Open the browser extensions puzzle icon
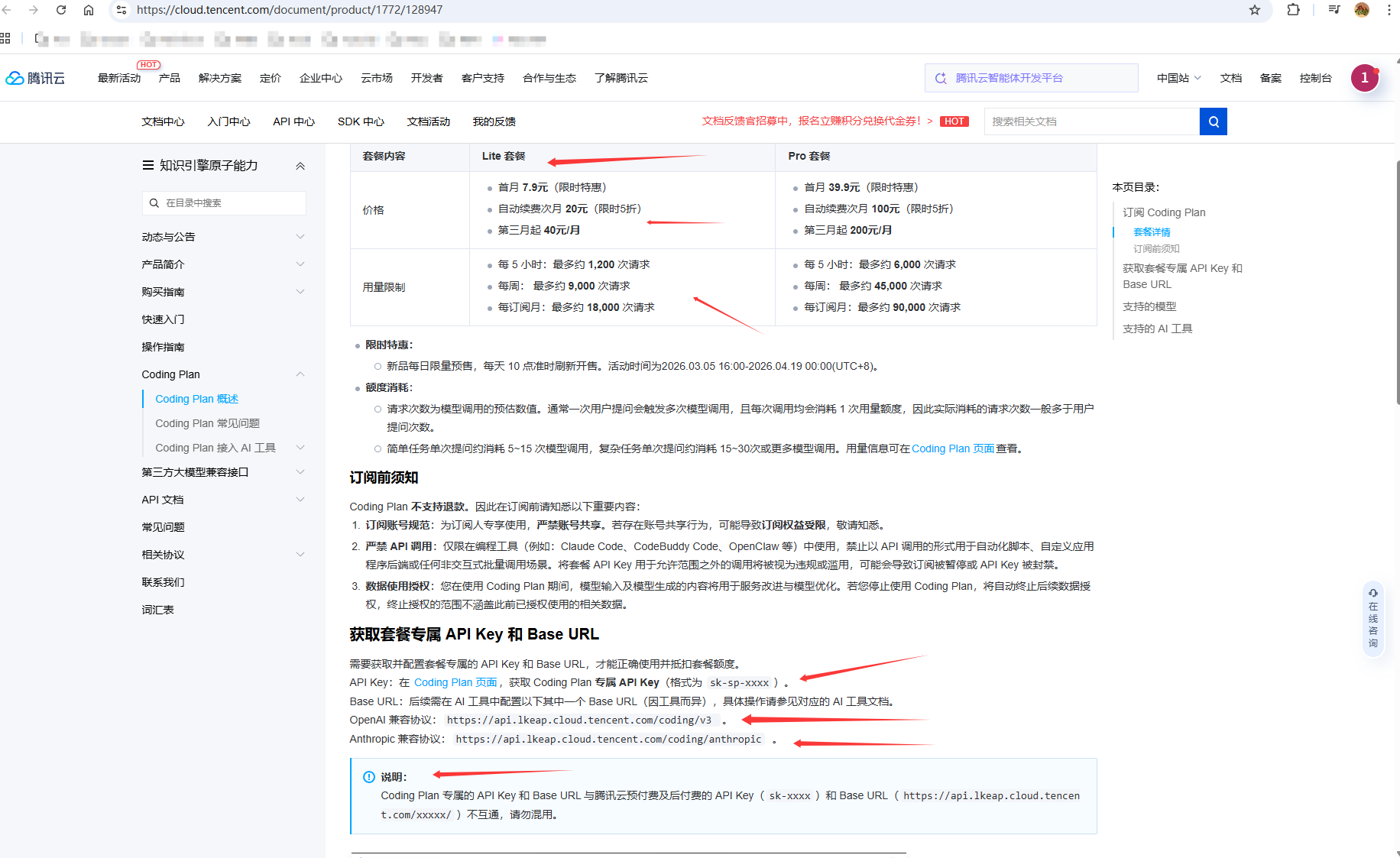The image size is (1400, 858). coord(1293,10)
